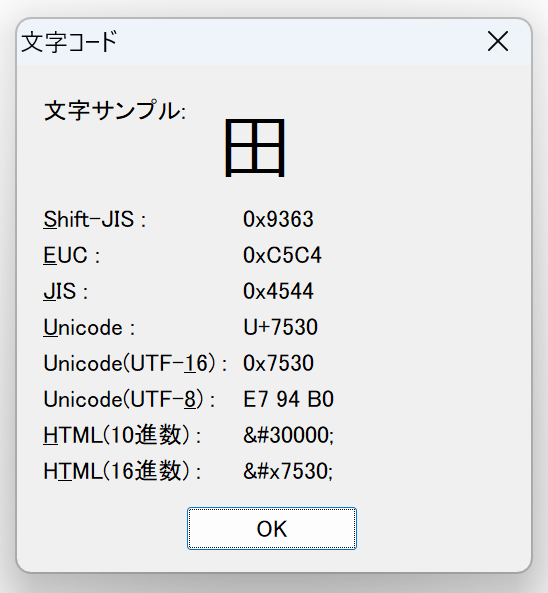Screen dimensions: 548x593
Task: Select the &#x7530; entity value
Action: coord(288,471)
